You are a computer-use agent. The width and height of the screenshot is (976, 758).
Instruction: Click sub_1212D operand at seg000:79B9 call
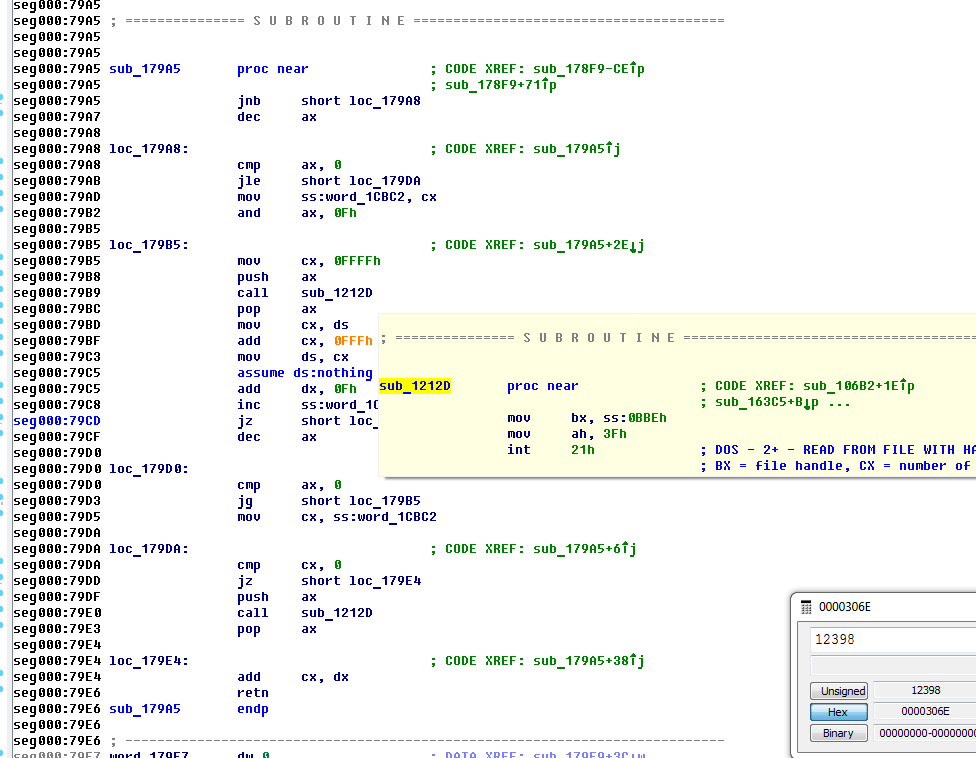336,293
